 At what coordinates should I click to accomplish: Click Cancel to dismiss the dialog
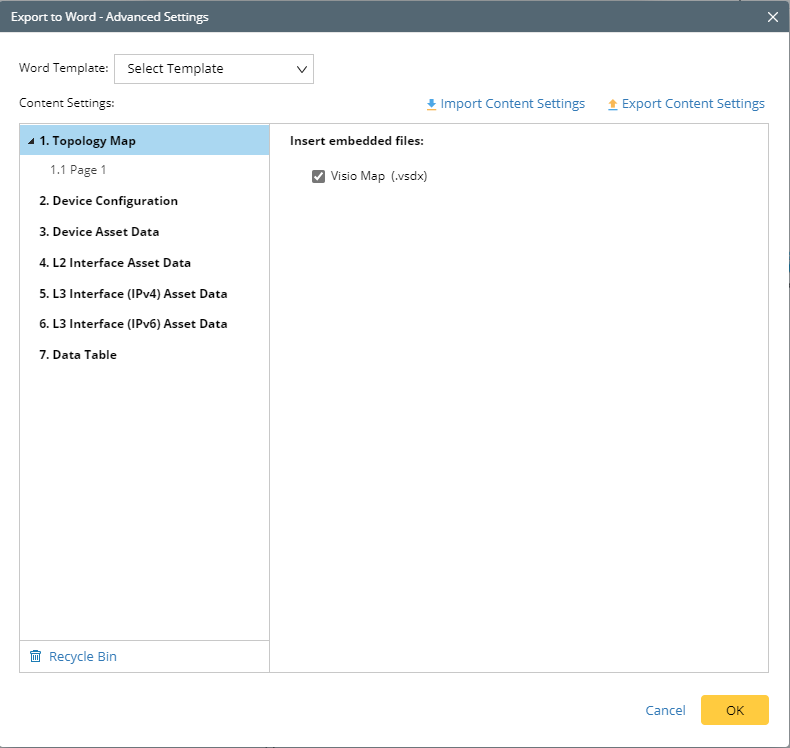pyautogui.click(x=665, y=710)
